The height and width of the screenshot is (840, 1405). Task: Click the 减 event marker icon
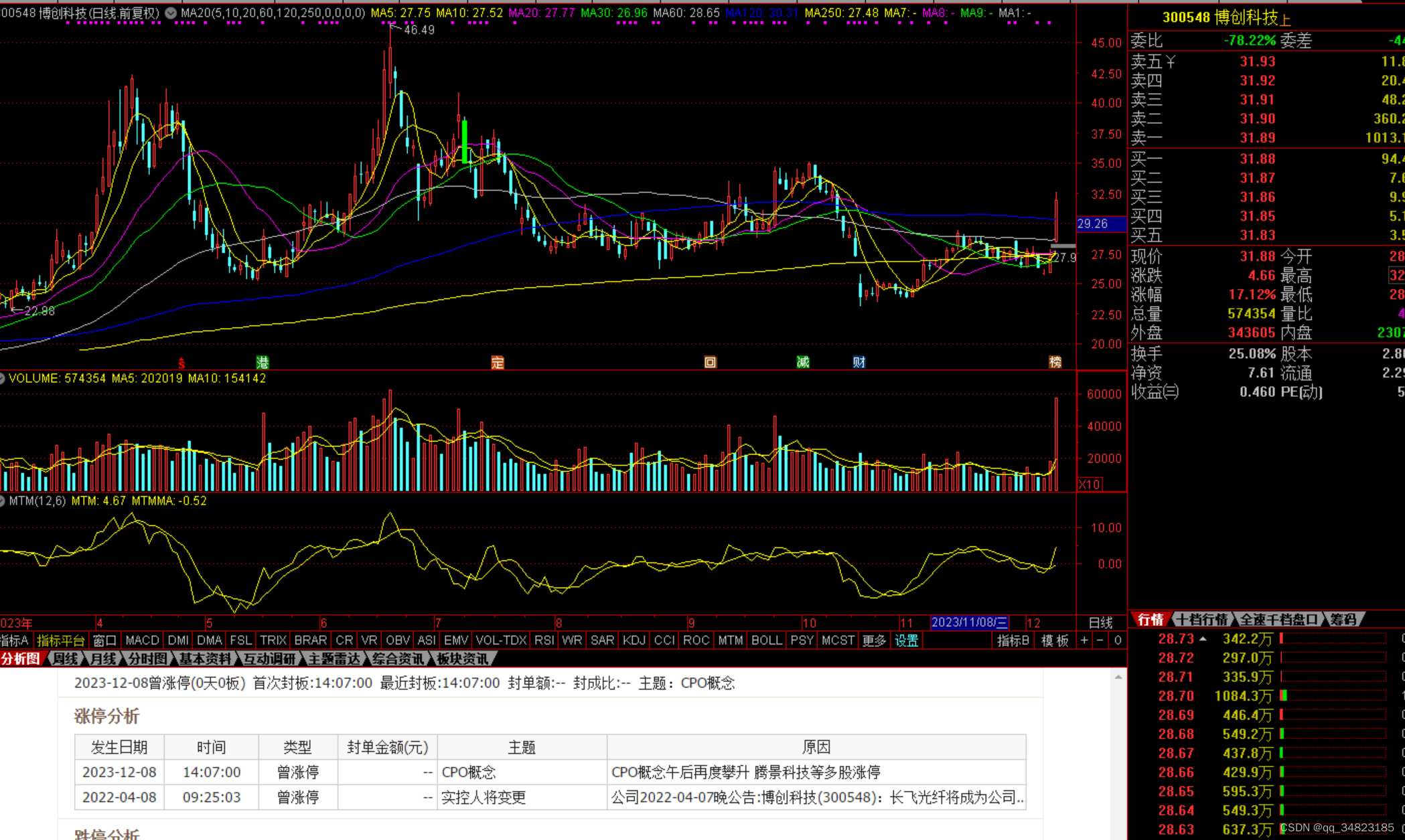point(803,362)
